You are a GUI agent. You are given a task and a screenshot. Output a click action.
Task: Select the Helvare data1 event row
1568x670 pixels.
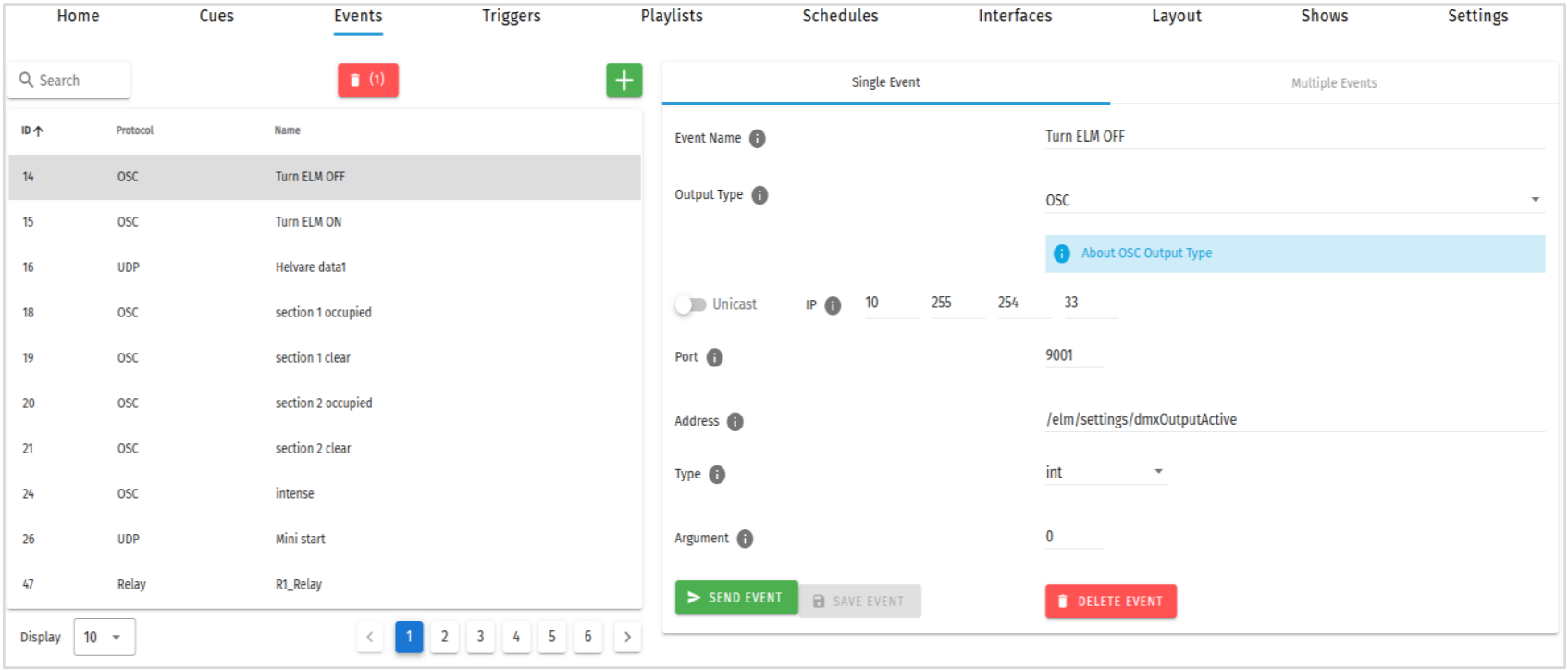point(325,267)
